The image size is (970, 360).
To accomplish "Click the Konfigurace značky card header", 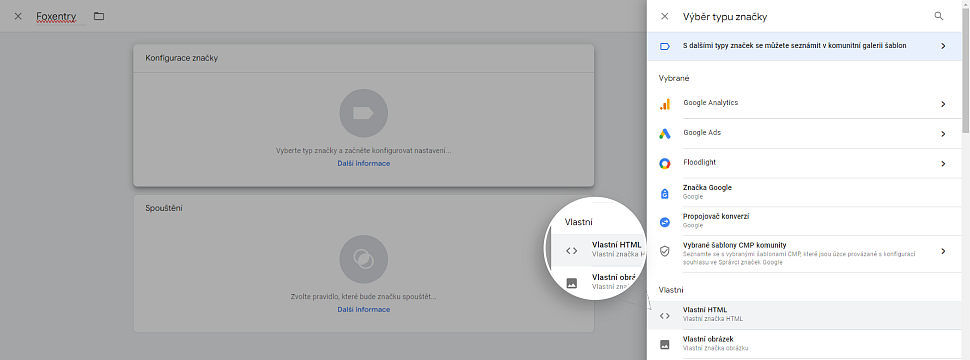I will pos(364,58).
